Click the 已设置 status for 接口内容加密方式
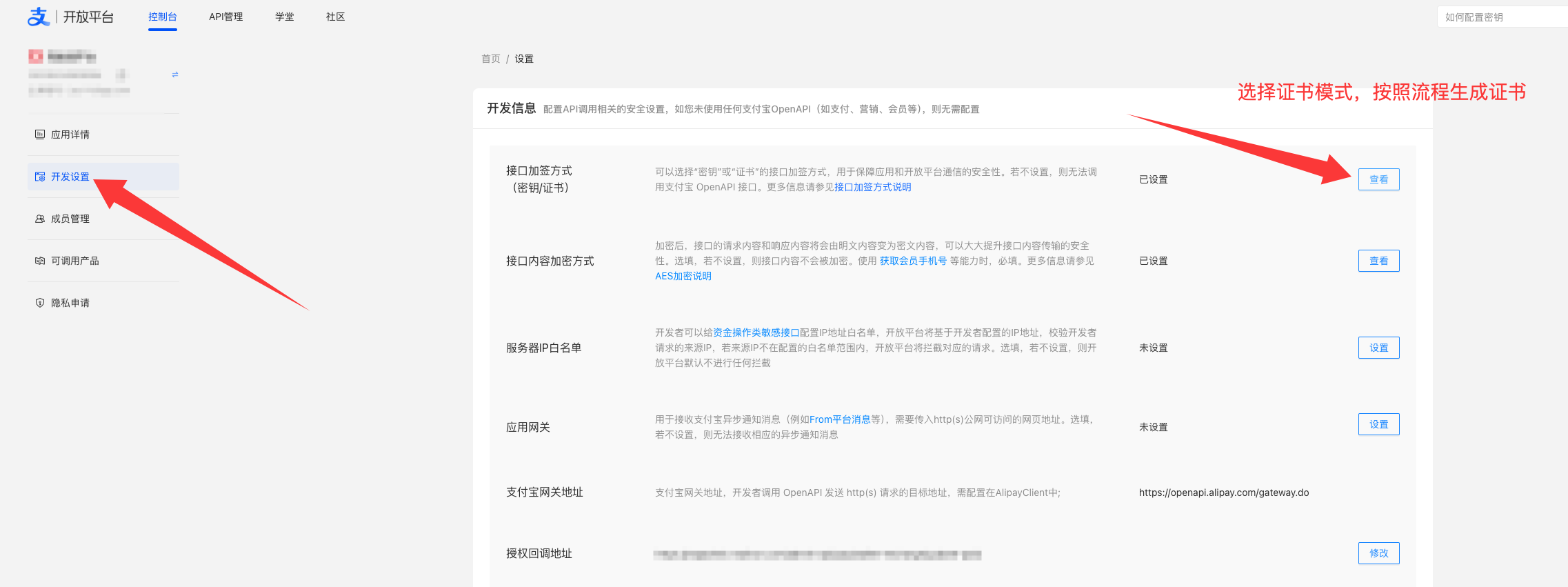Screen dimensions: 1568x587 pos(1154,261)
